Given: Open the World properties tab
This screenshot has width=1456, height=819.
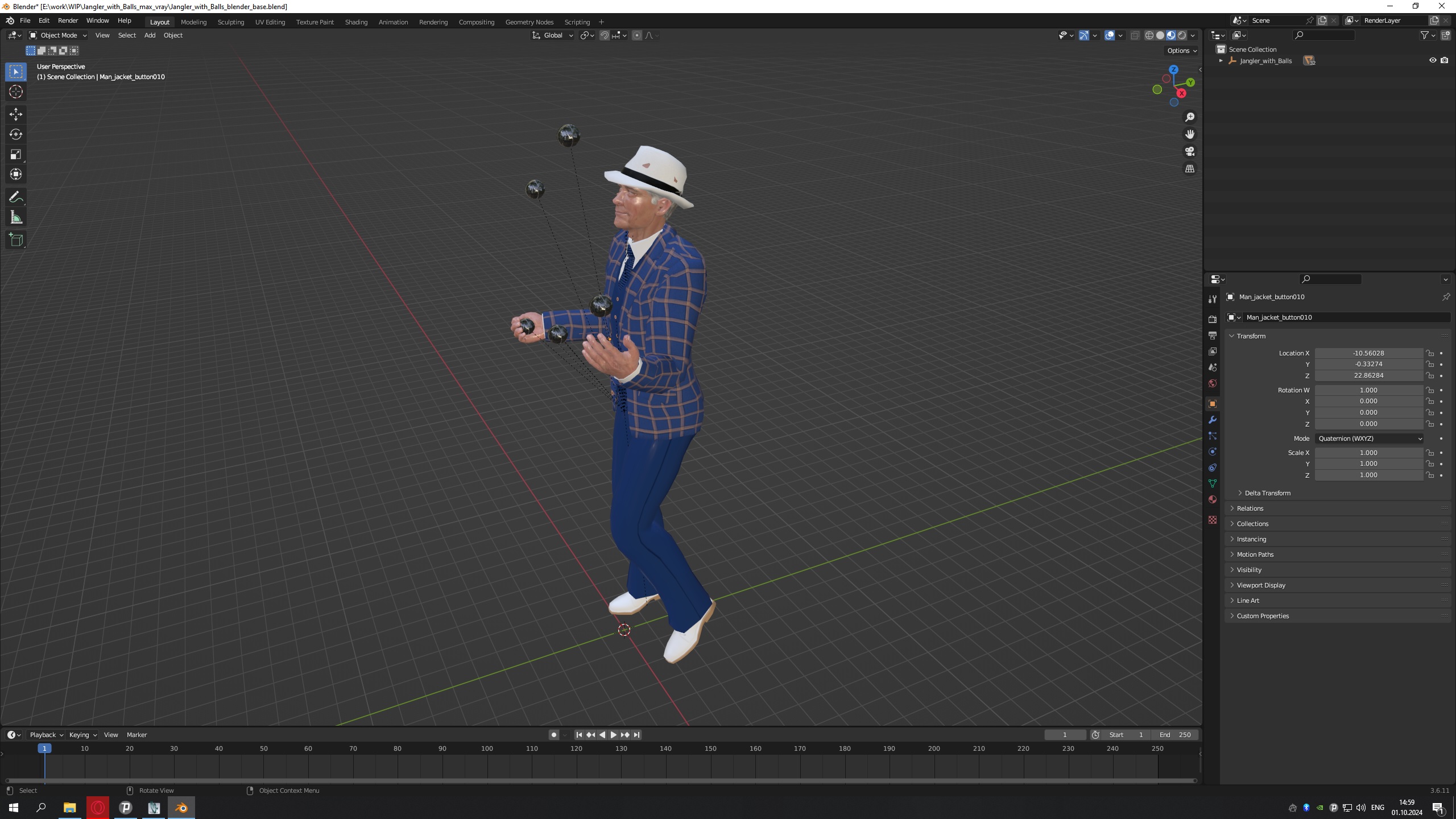Looking at the screenshot, I should tap(1213, 383).
